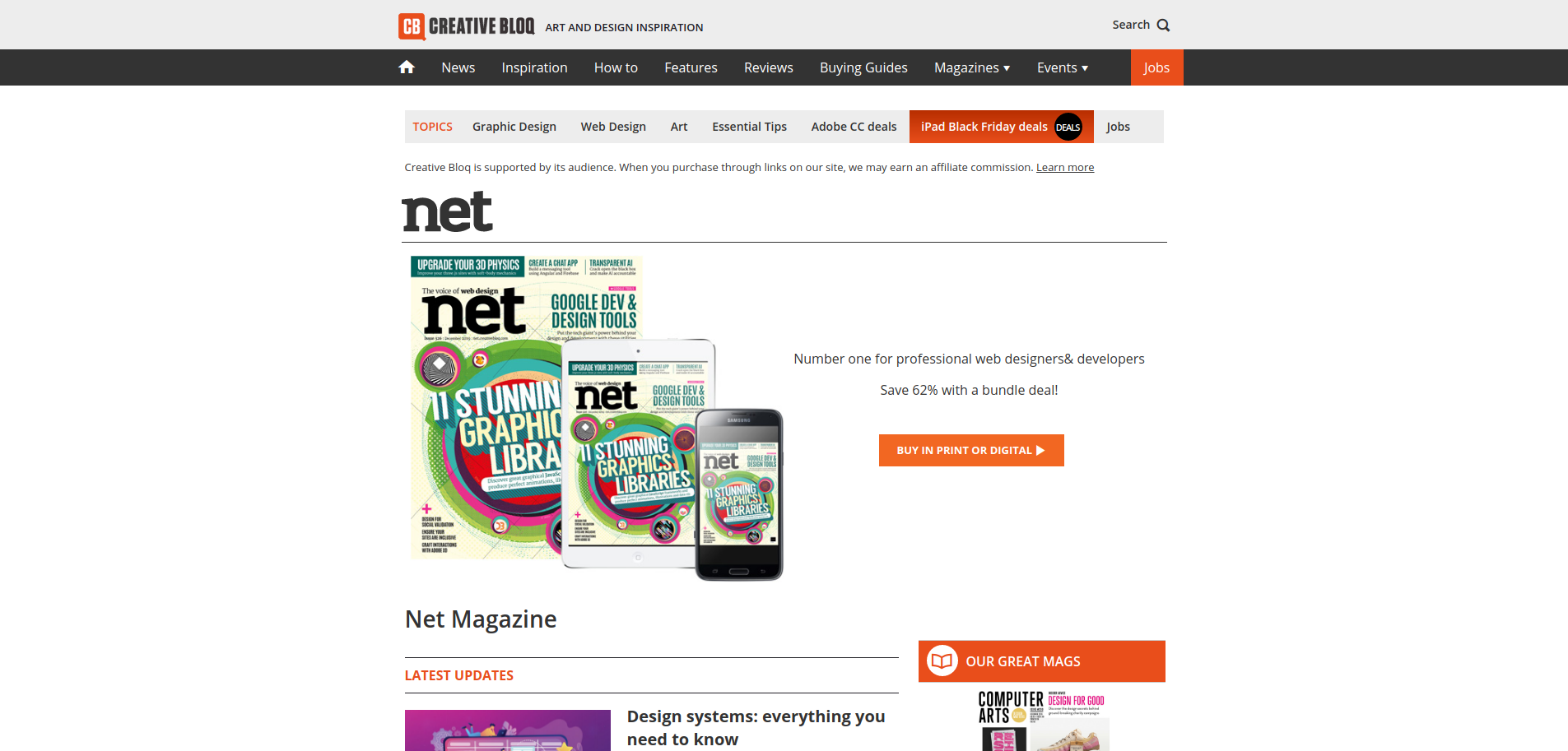The width and height of the screenshot is (1568, 751).
Task: Open the Design systems article thumbnail
Action: [508, 730]
